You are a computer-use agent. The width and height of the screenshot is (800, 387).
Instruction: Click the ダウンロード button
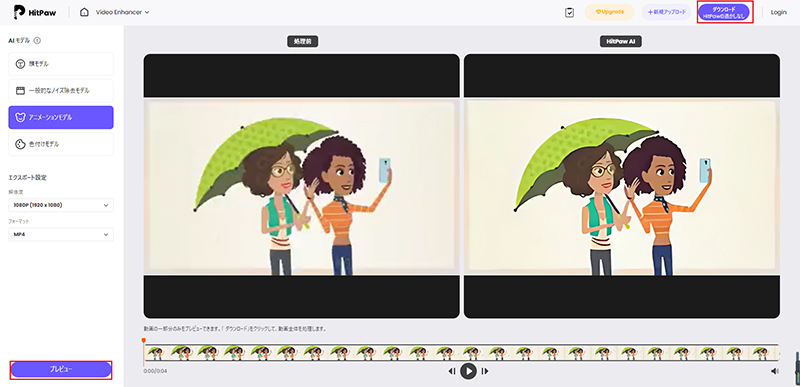[724, 12]
